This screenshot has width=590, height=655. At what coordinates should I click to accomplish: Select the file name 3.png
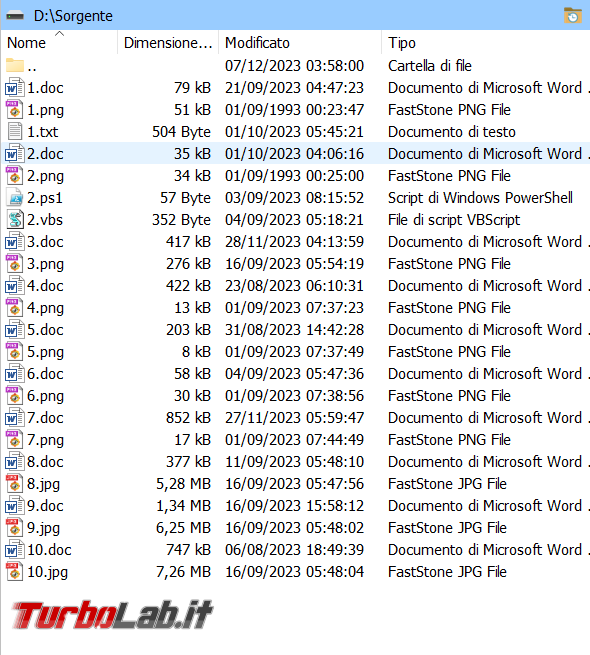pos(45,264)
